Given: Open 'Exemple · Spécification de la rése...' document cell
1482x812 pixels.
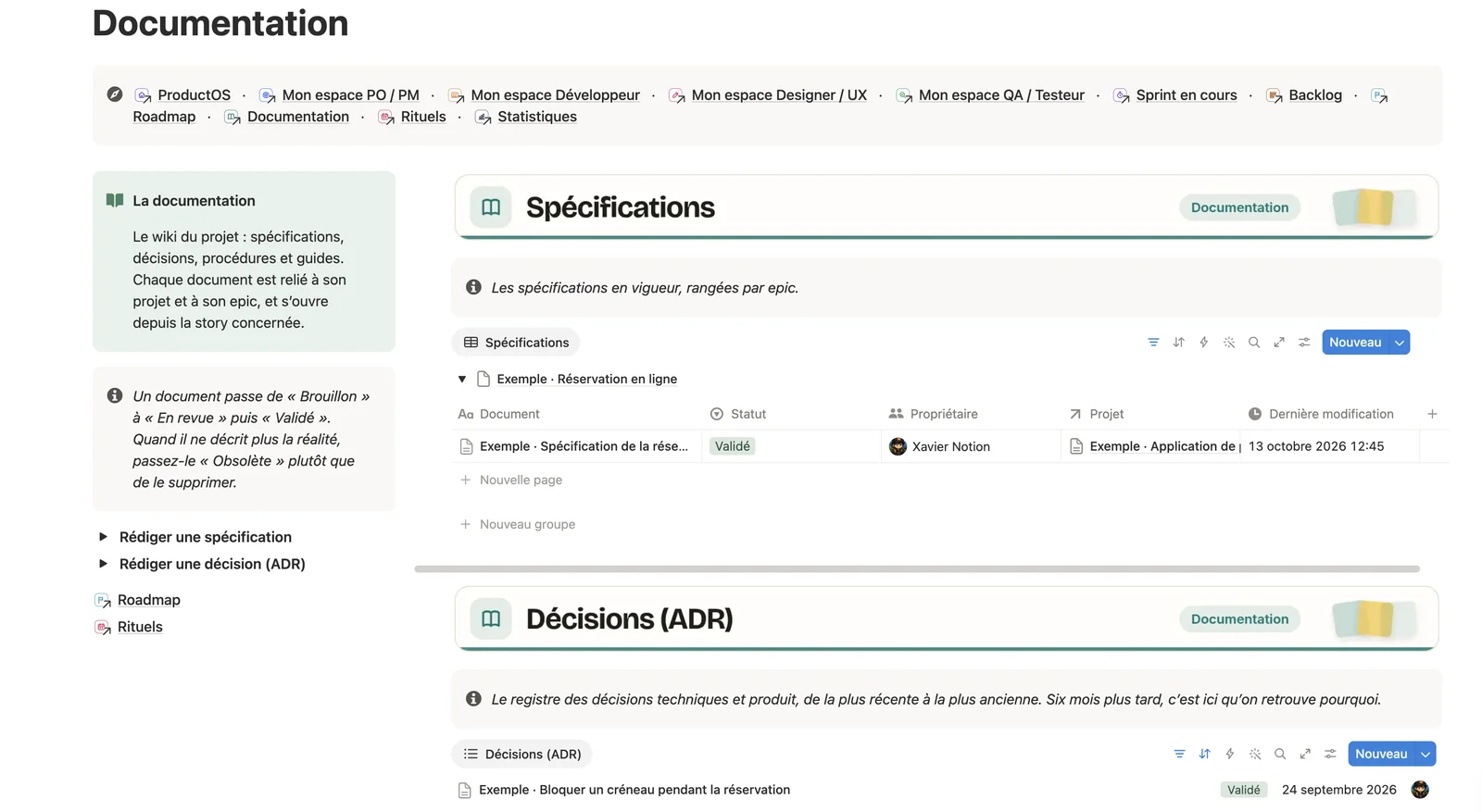Looking at the screenshot, I should (x=576, y=446).
